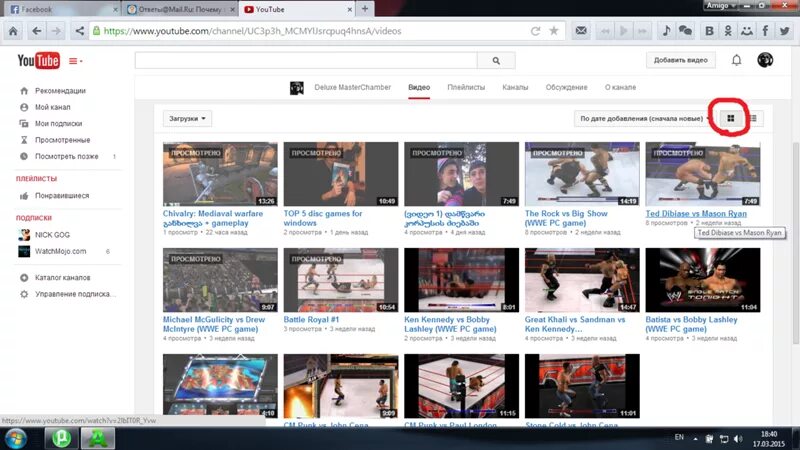Bookmark page with the star icon

(x=554, y=31)
